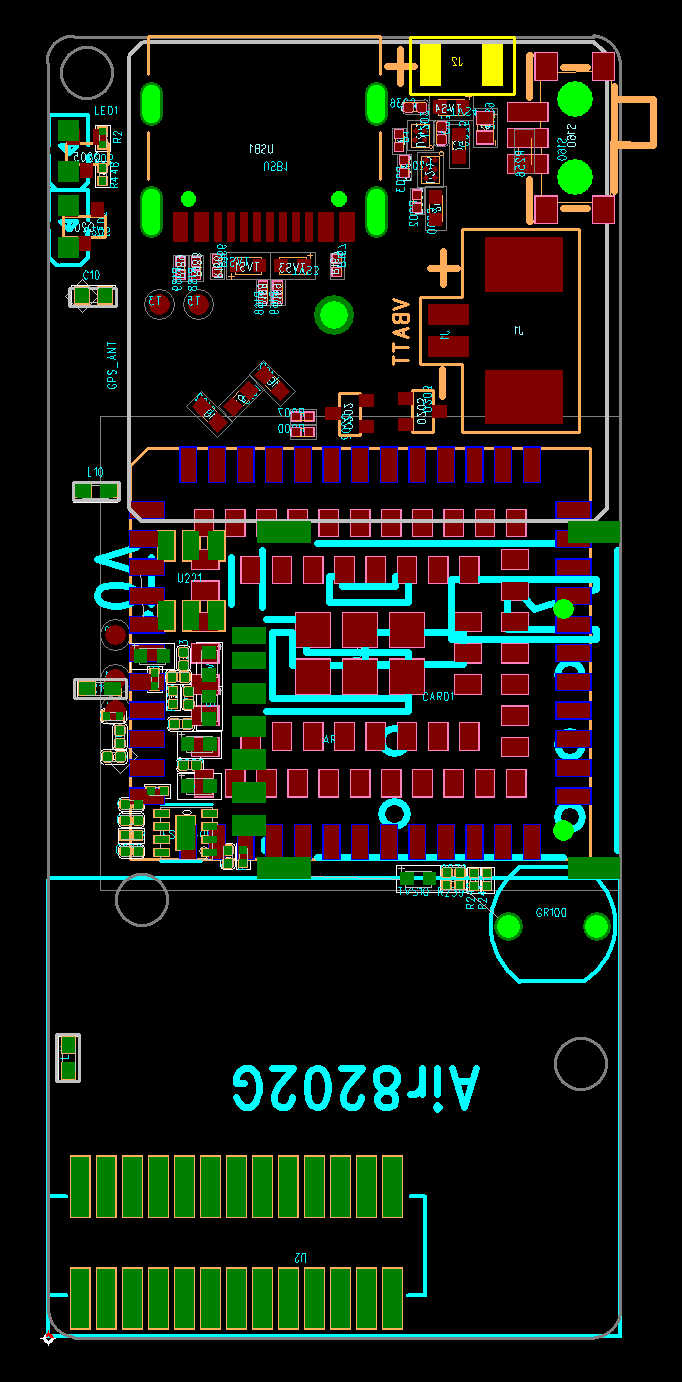Image resolution: width=682 pixels, height=1382 pixels.
Task: Click the TVS3 component footprint
Action: point(293,266)
